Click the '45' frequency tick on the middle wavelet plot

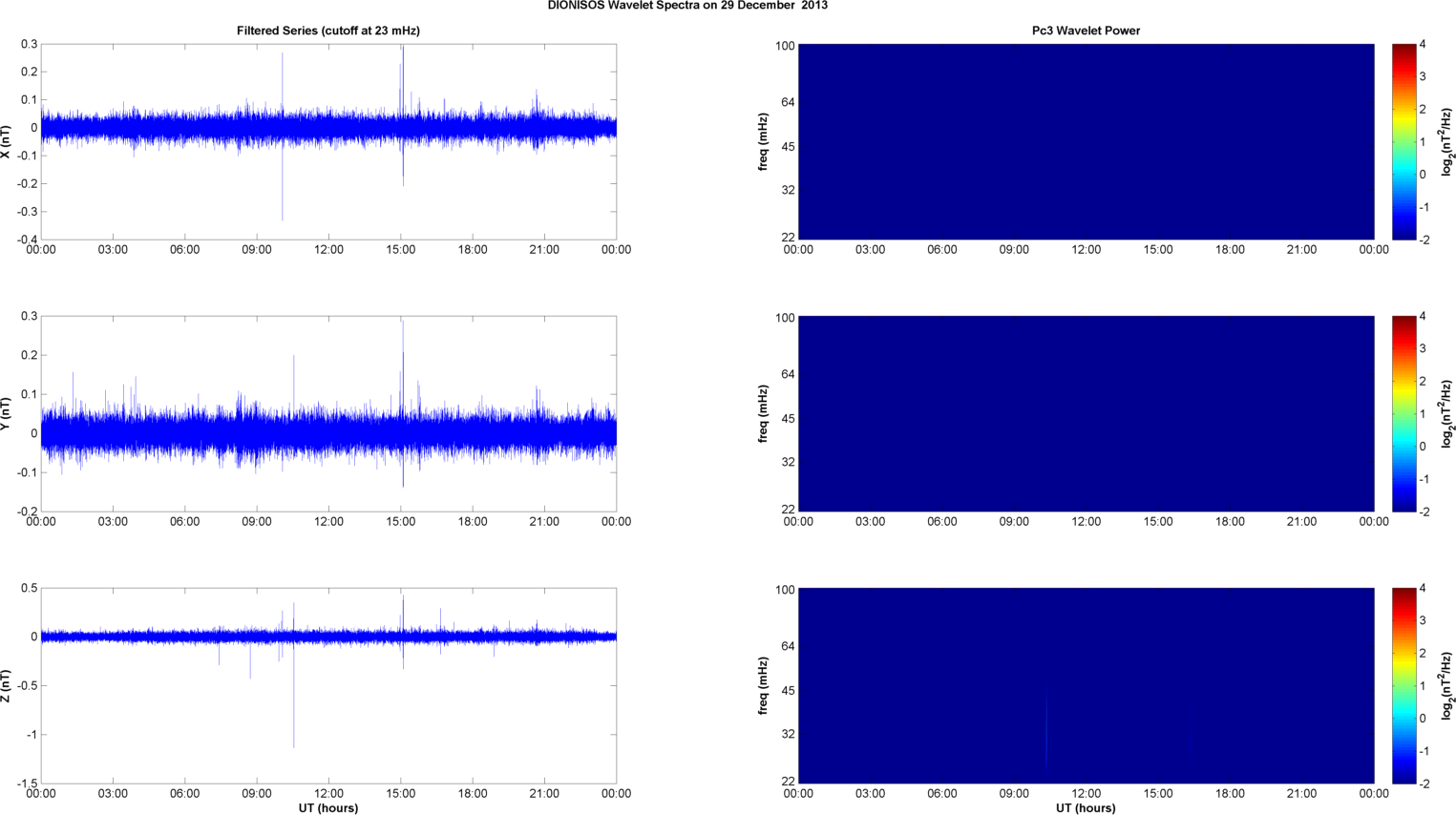[x=789, y=419]
